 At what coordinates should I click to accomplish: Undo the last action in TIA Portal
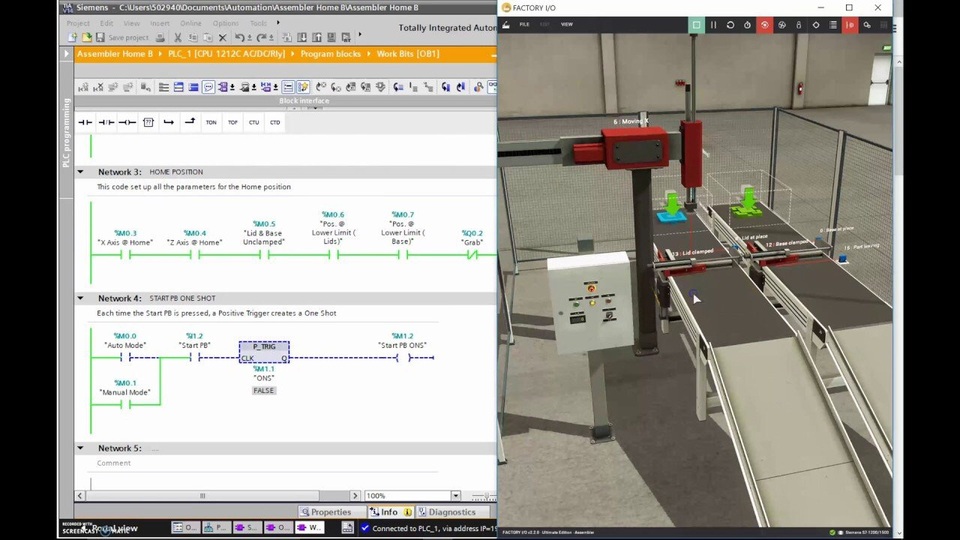point(240,38)
